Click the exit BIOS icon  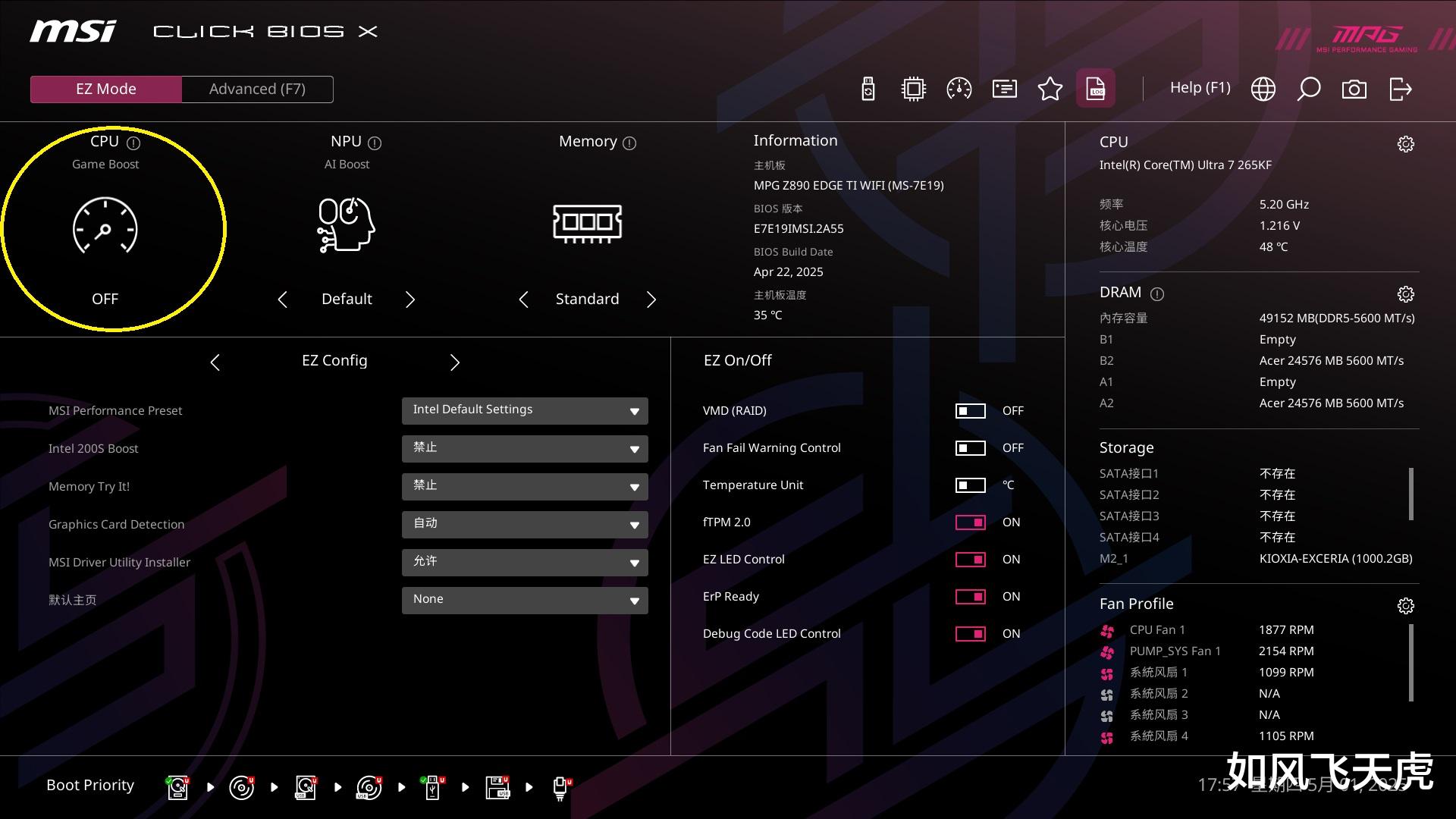click(x=1401, y=89)
